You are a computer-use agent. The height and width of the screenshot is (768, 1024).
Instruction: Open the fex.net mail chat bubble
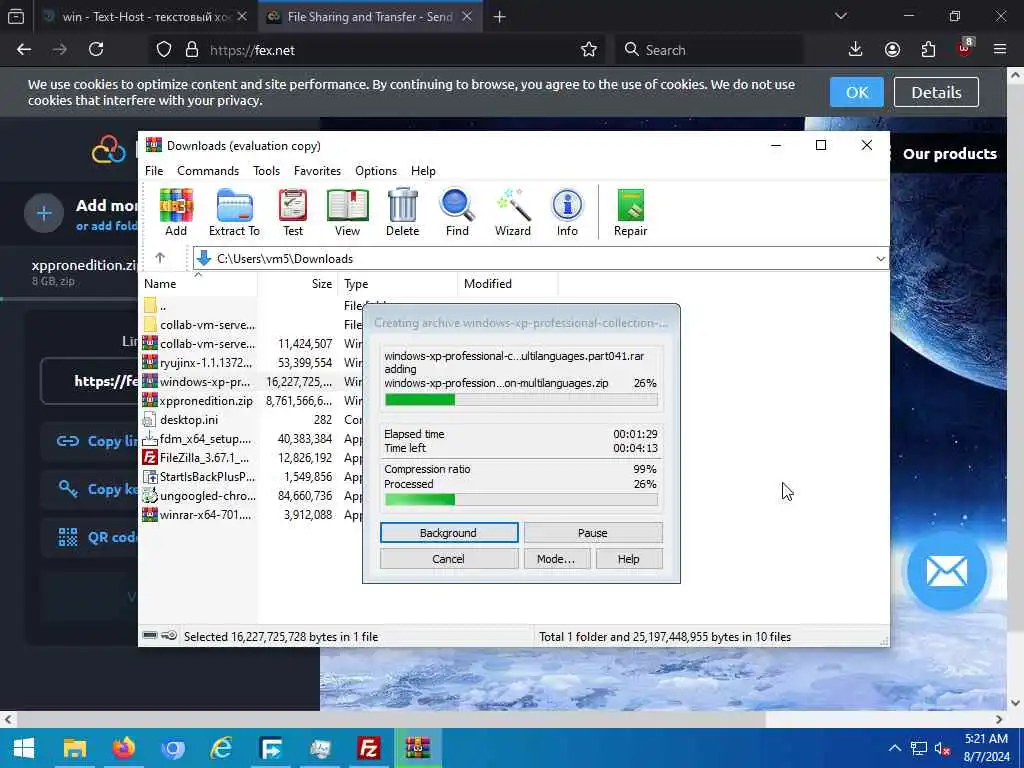coord(947,571)
